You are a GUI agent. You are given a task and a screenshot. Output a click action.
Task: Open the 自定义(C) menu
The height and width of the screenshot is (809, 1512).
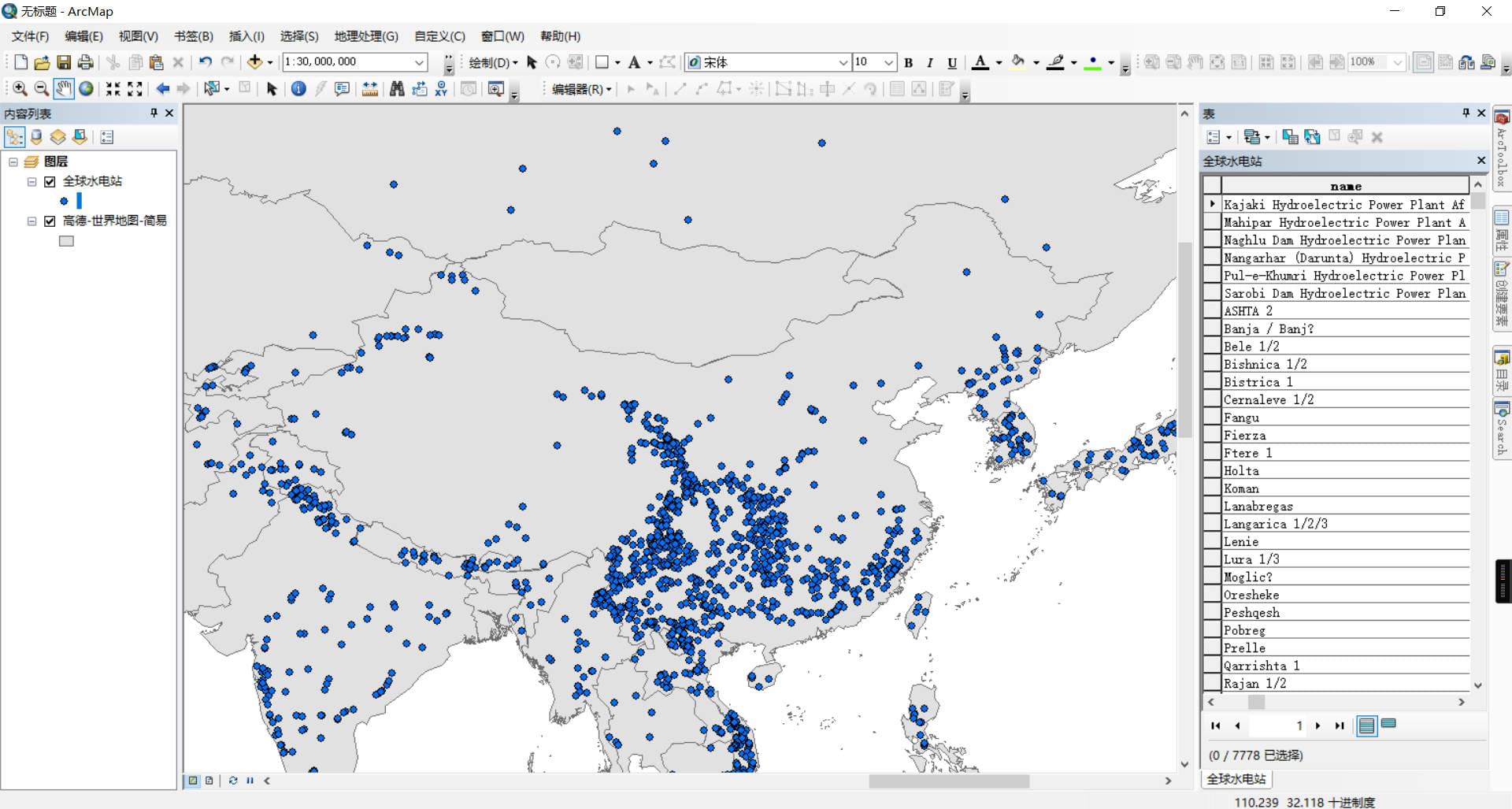pos(439,36)
